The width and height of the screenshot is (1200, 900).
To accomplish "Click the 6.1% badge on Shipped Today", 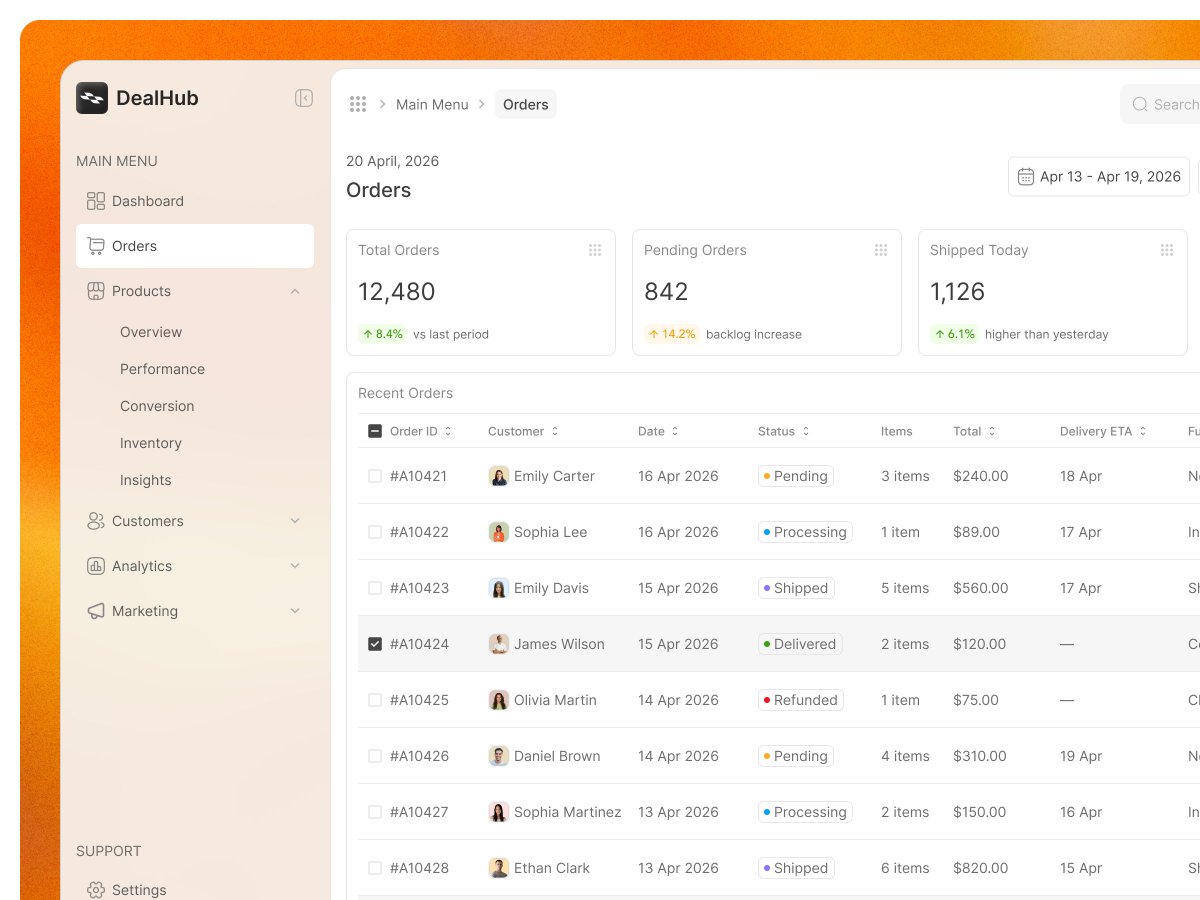I will tap(954, 334).
